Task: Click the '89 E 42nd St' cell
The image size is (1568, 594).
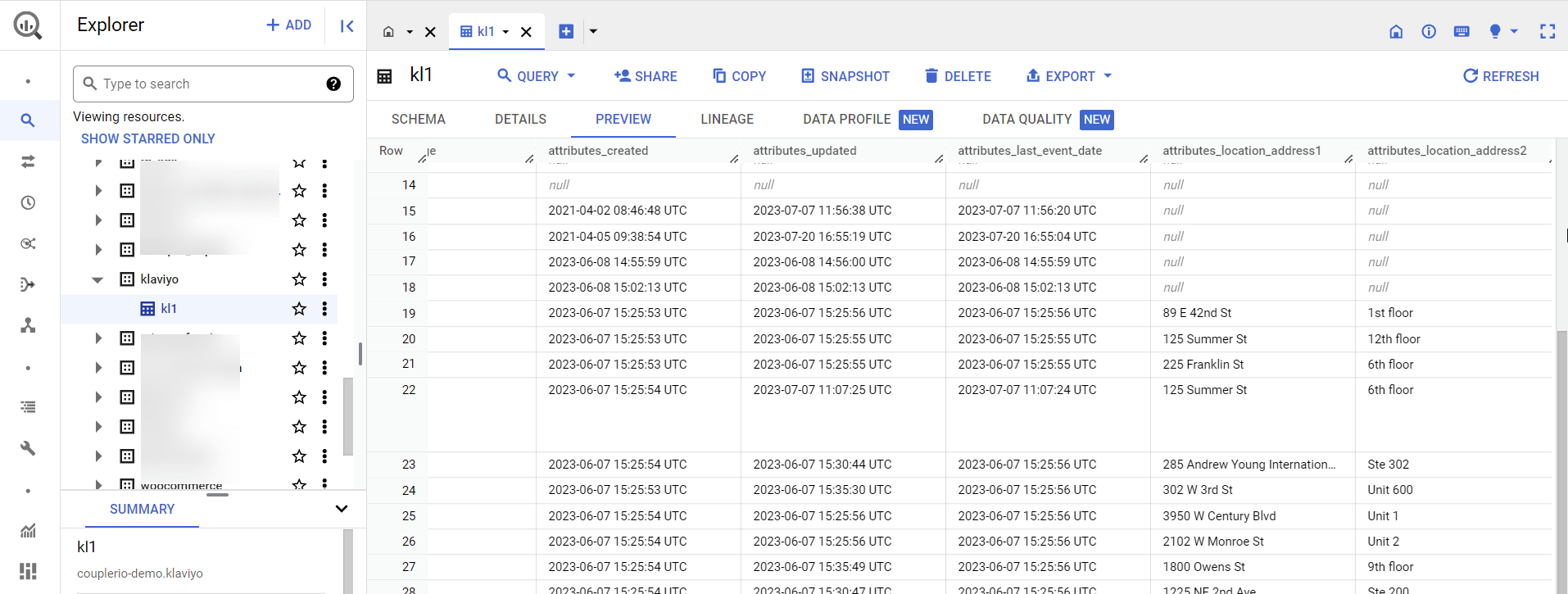Action: (1252, 313)
